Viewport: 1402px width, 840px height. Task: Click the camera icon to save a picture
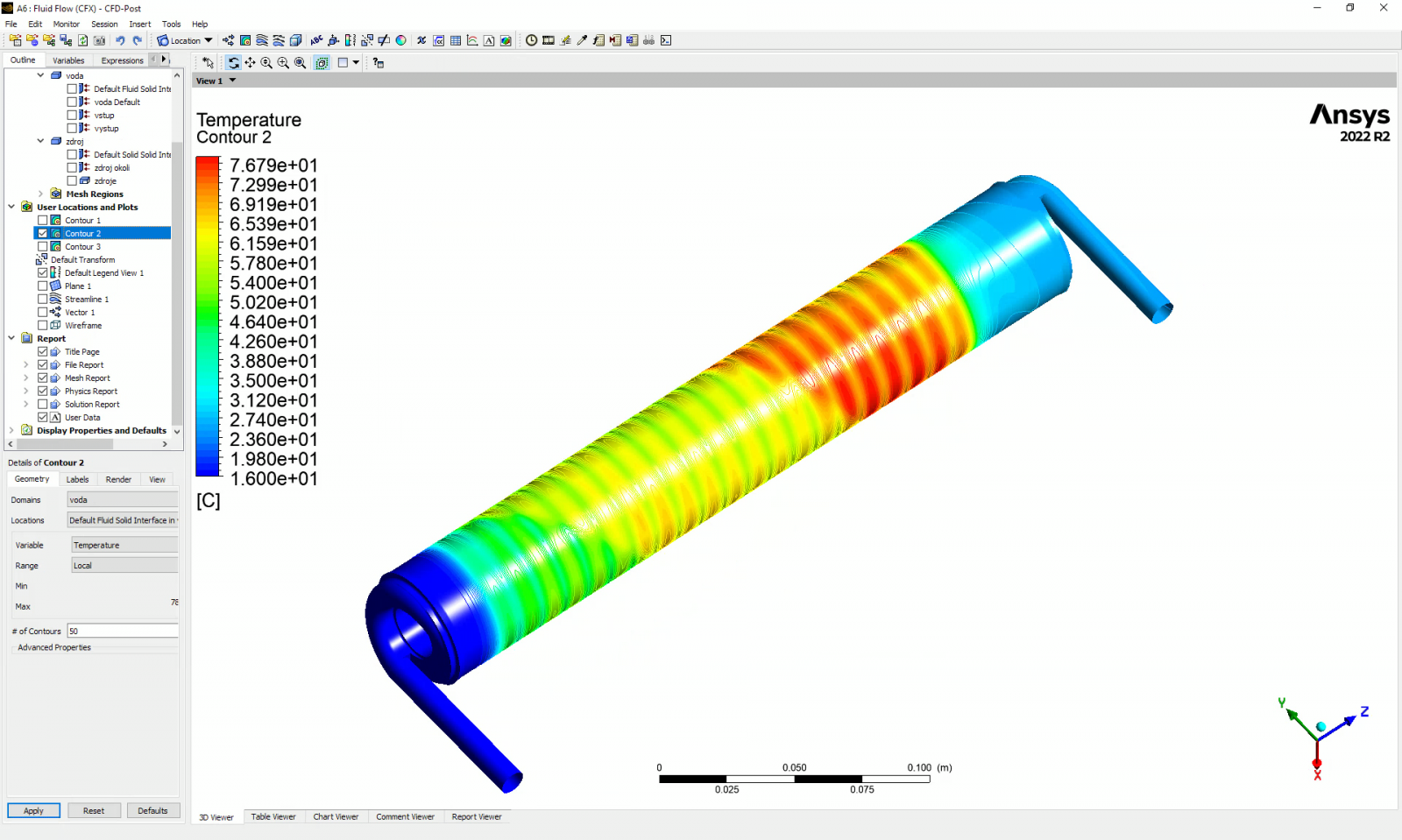(99, 40)
